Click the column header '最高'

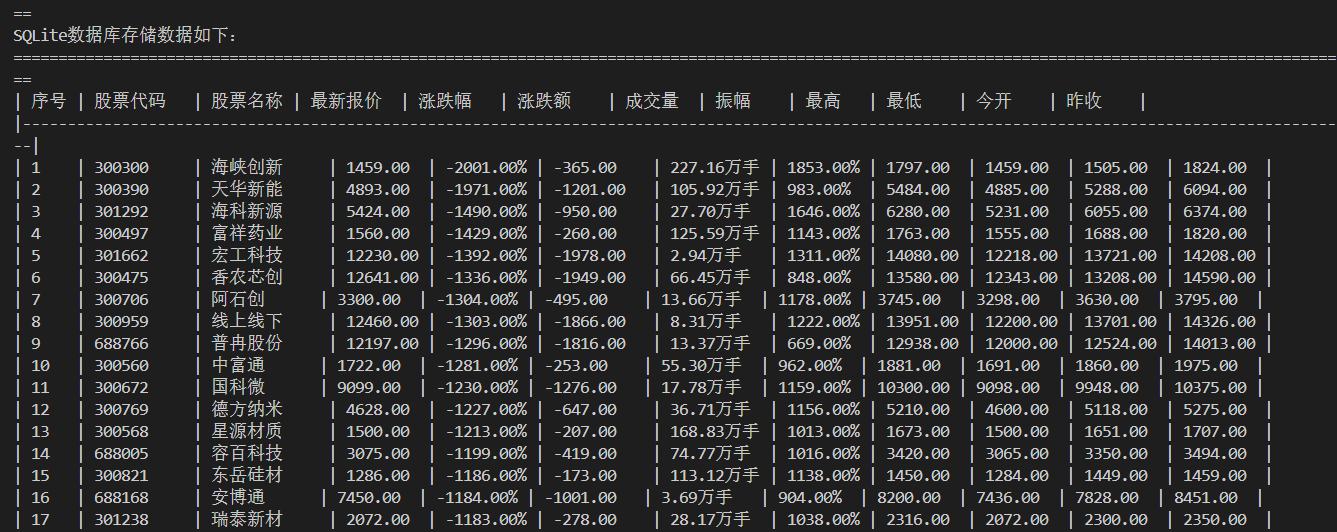[823, 101]
